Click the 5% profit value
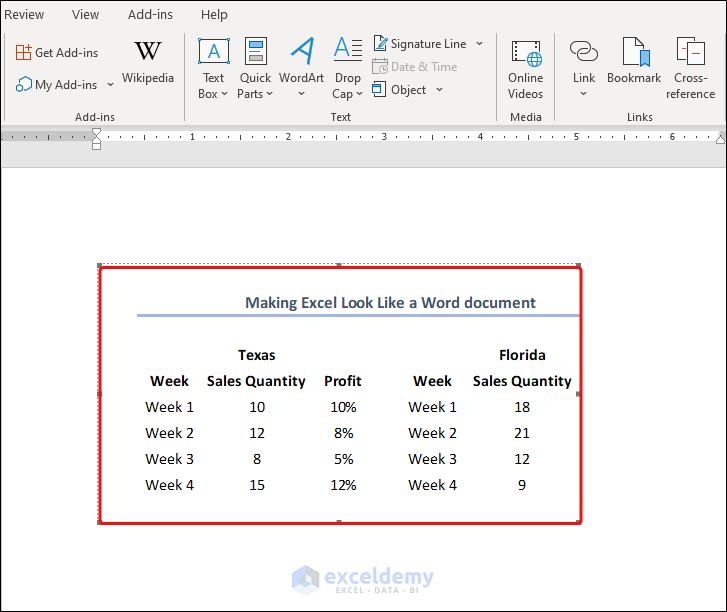Viewport: 727px width, 612px height. click(344, 459)
